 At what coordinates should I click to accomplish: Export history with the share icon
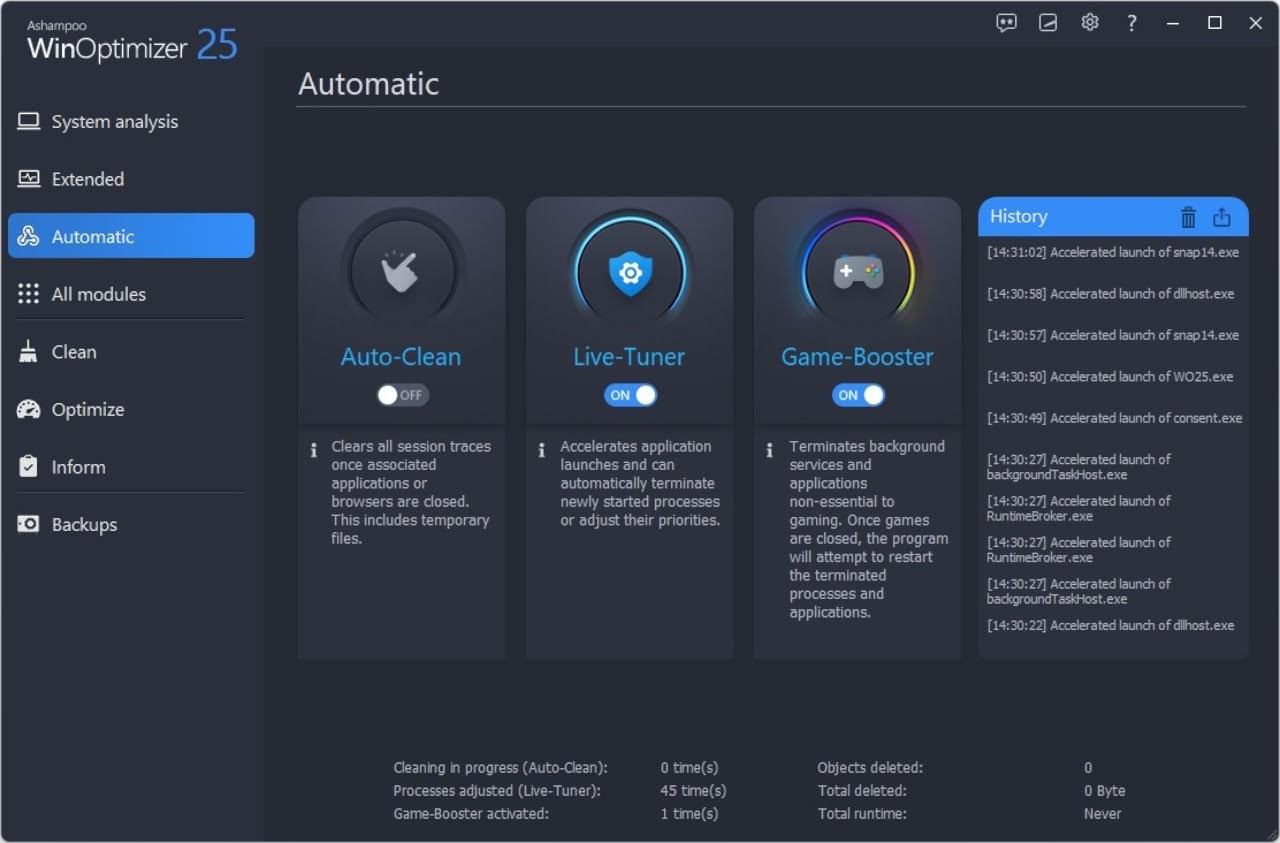pos(1222,217)
